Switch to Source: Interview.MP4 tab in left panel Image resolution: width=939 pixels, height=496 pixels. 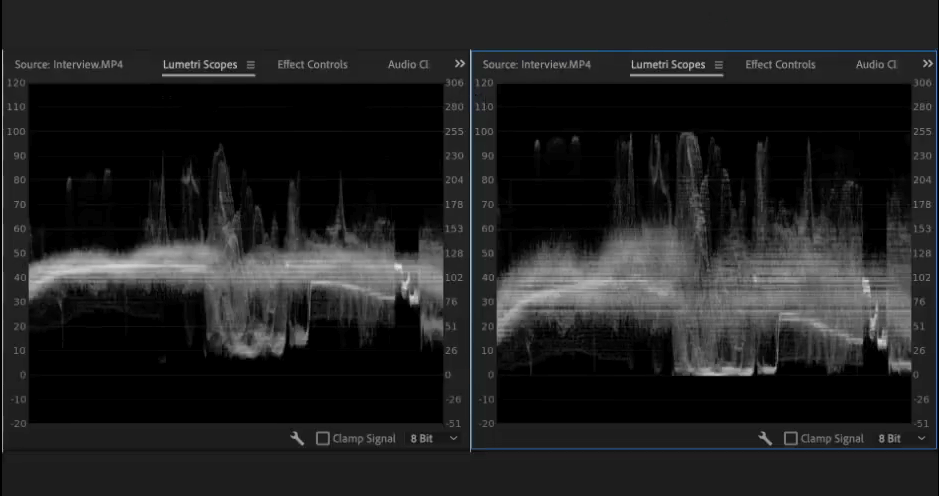[x=68, y=65]
